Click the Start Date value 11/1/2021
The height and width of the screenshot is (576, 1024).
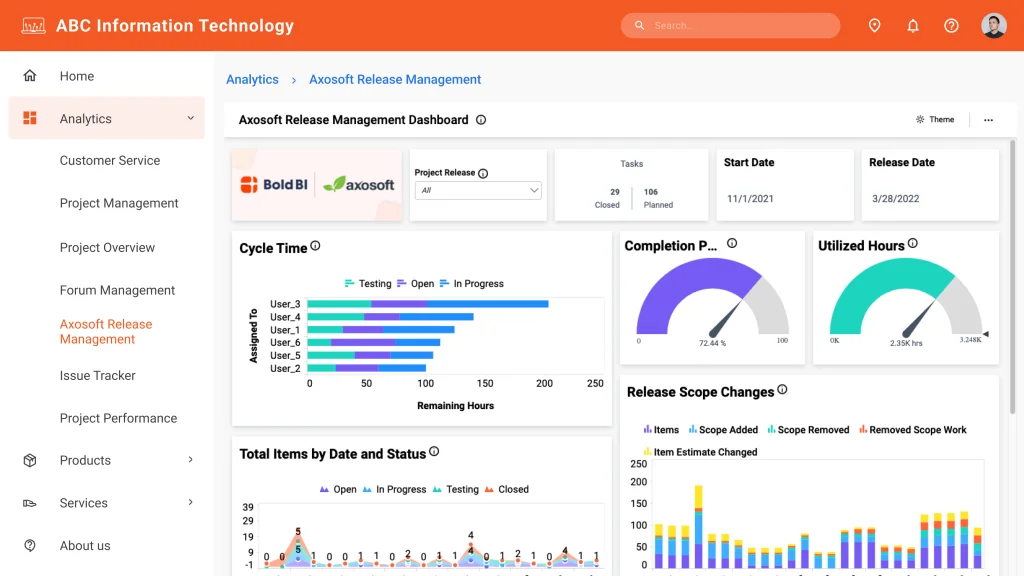[750, 199]
